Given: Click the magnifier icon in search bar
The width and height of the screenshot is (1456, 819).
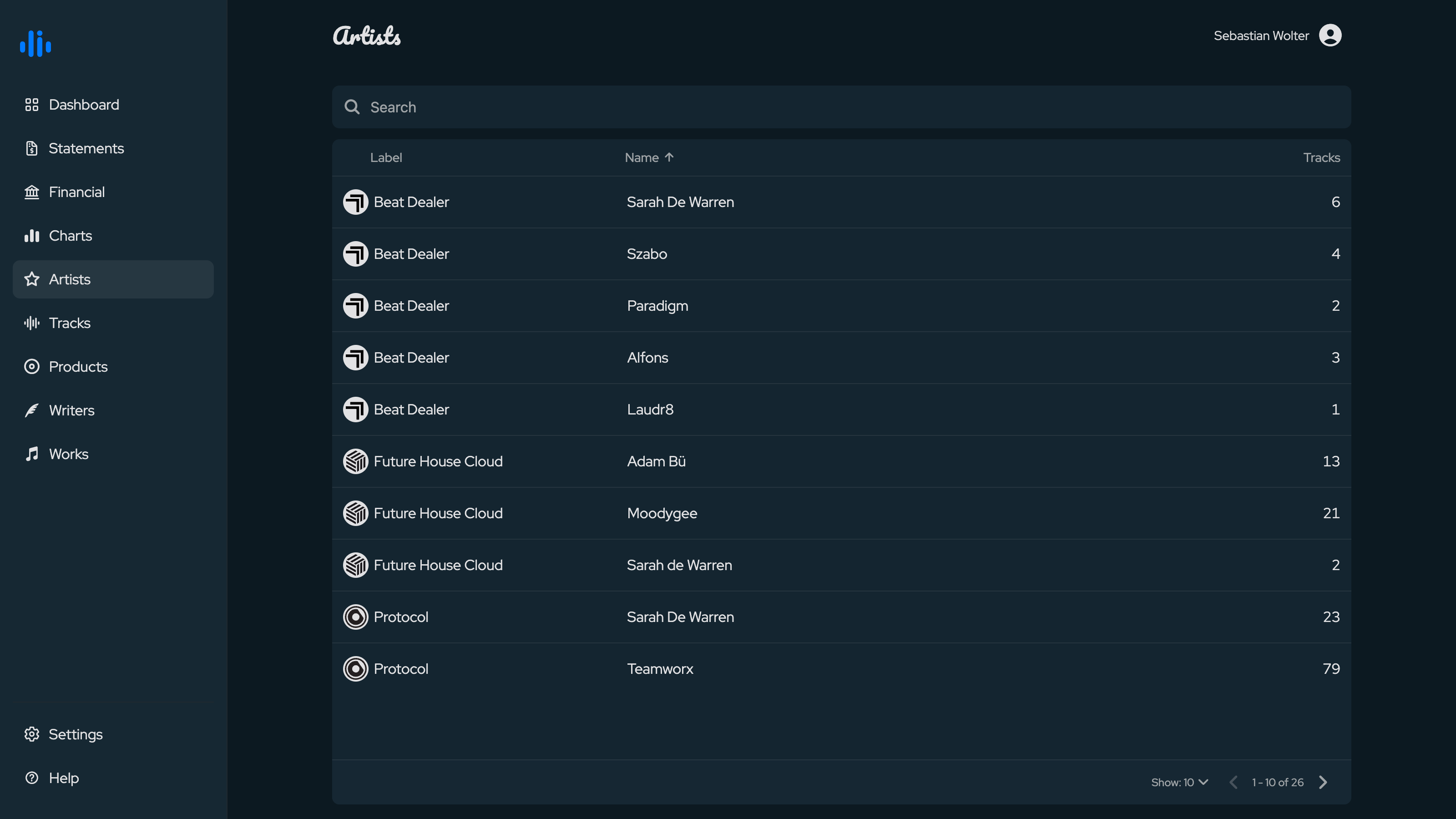Looking at the screenshot, I should (352, 107).
